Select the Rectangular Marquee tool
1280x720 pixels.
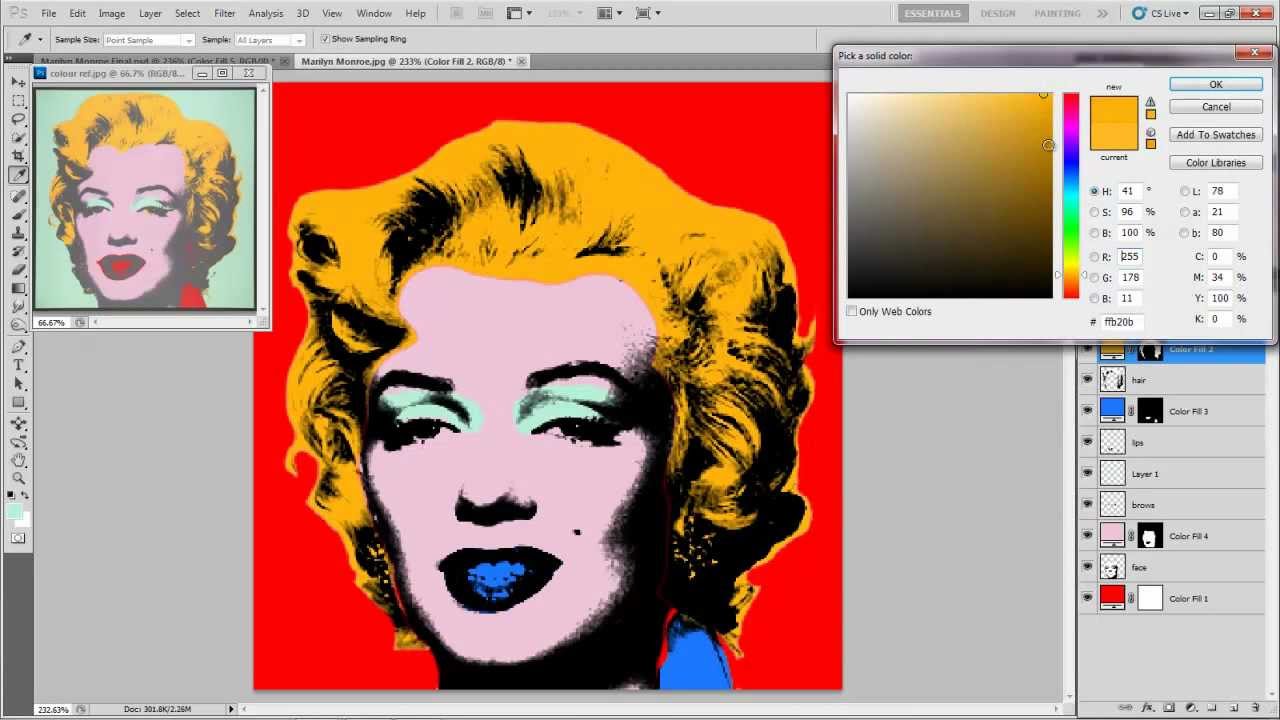[x=19, y=100]
